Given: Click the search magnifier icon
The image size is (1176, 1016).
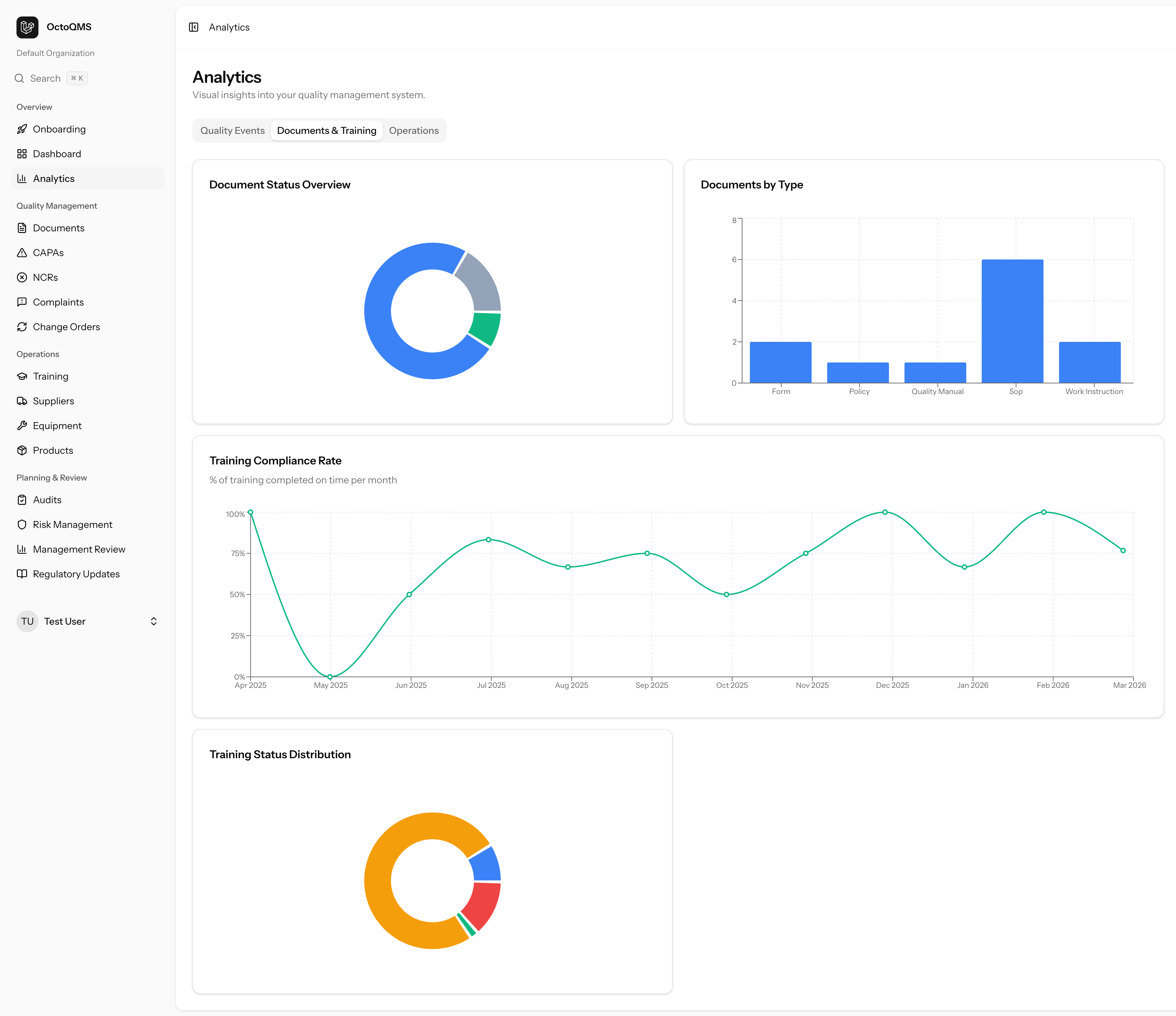Looking at the screenshot, I should pyautogui.click(x=19, y=78).
